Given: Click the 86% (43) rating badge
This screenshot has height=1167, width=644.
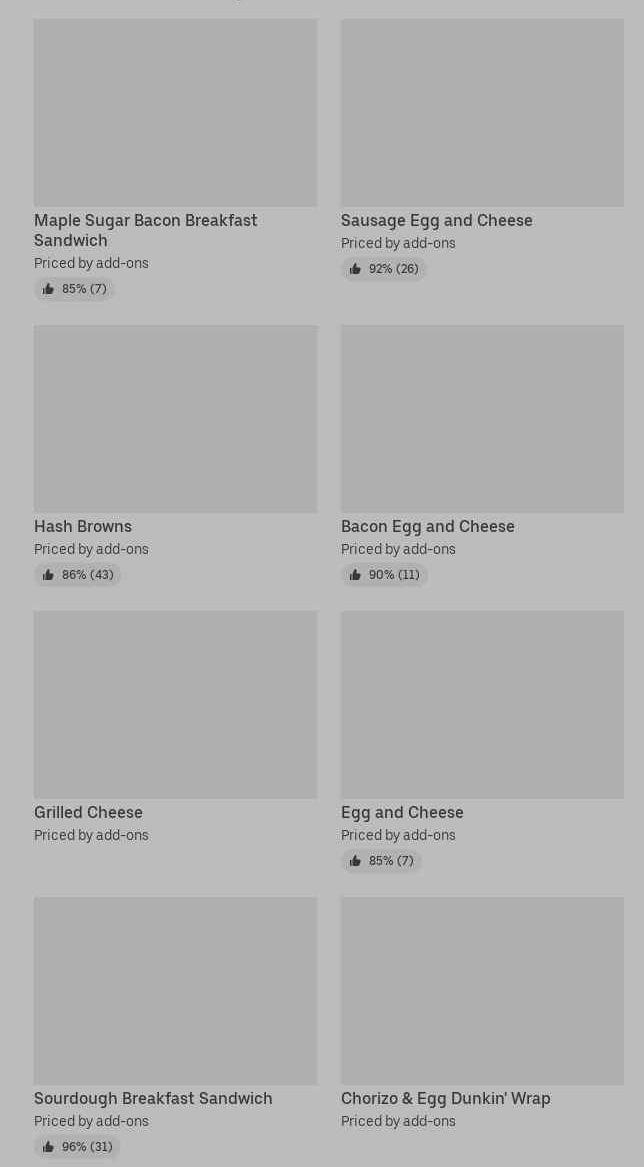Looking at the screenshot, I should tap(78, 575).
